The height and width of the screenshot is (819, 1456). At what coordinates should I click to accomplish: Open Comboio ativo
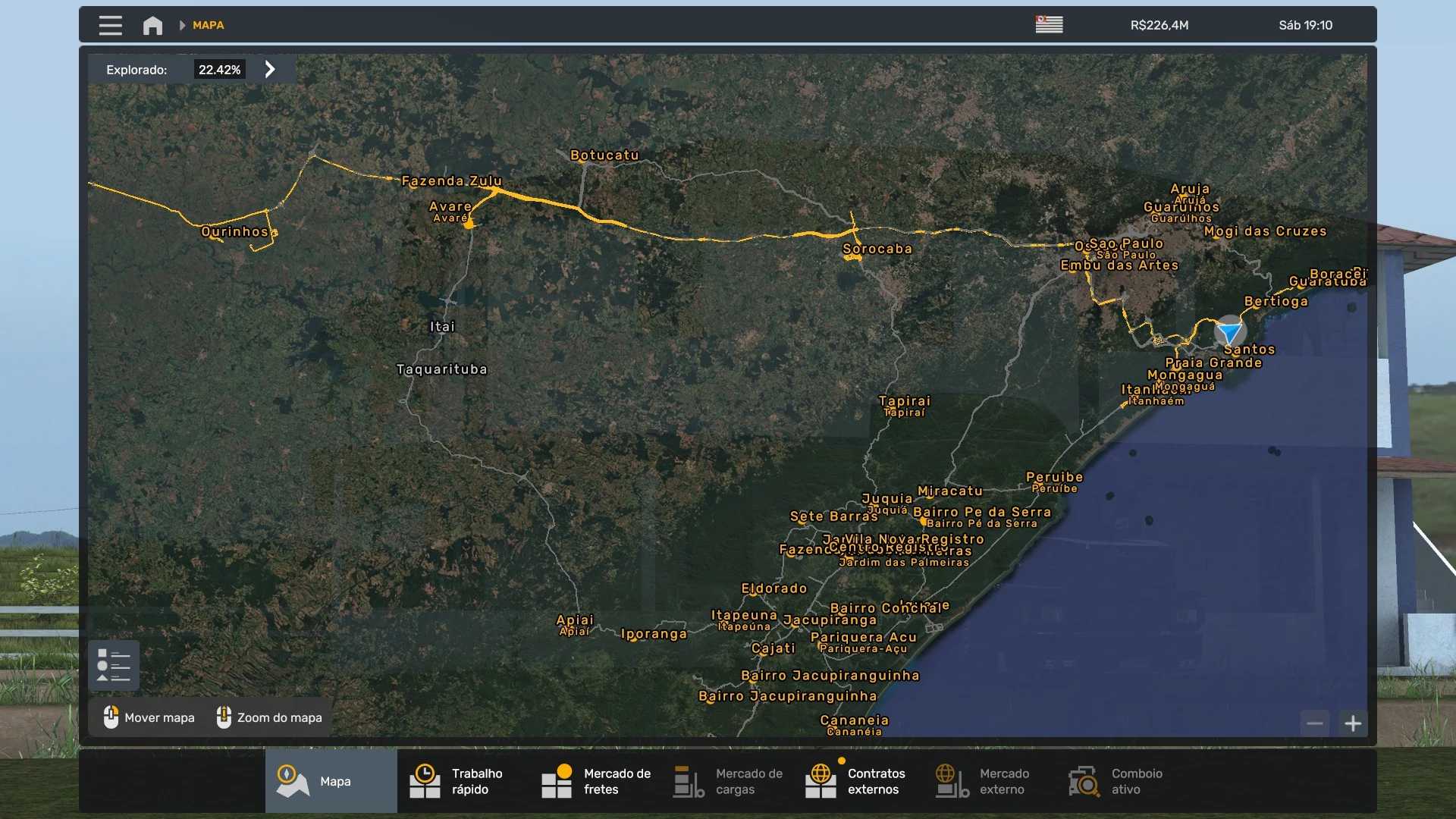(x=1116, y=781)
